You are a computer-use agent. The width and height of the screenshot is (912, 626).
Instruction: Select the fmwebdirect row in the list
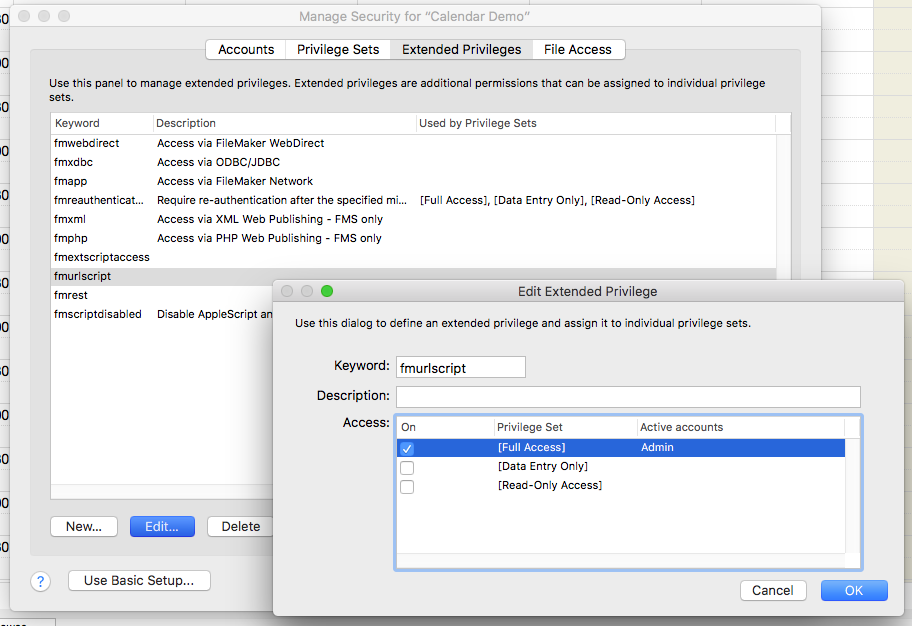point(87,143)
